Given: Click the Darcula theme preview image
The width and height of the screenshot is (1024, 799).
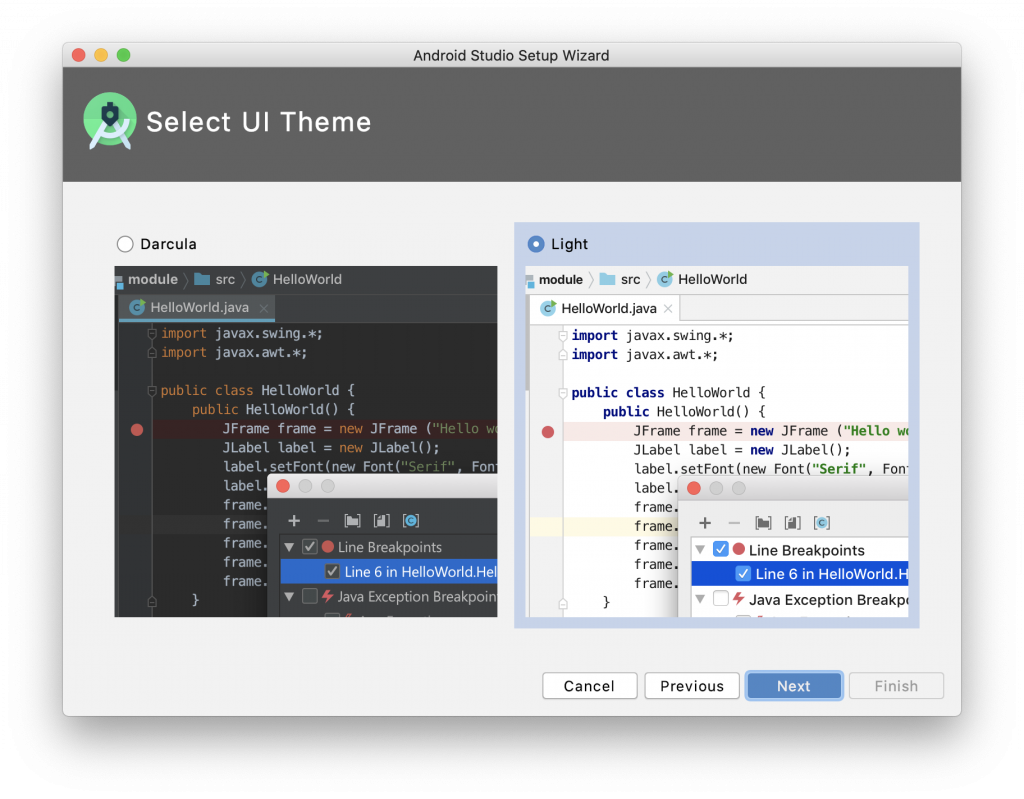Looking at the screenshot, I should click(306, 441).
